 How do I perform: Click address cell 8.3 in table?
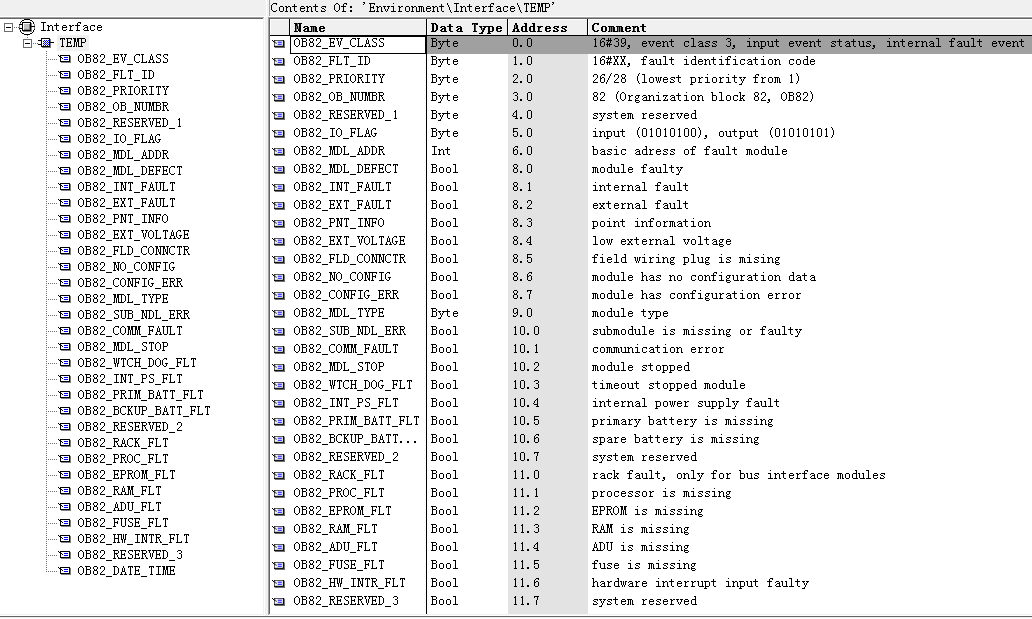point(547,223)
